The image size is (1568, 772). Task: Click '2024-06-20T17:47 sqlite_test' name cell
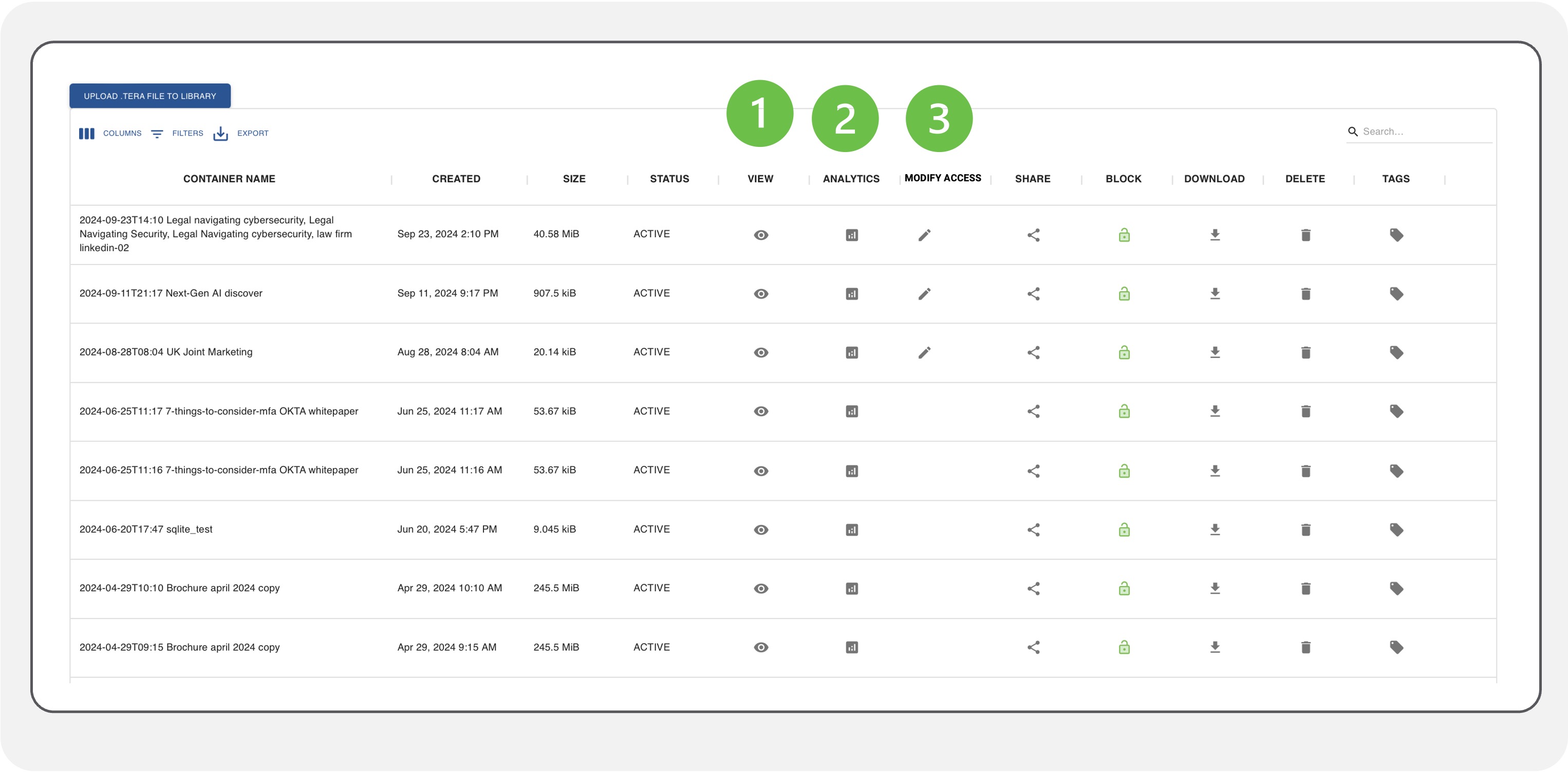(x=146, y=529)
